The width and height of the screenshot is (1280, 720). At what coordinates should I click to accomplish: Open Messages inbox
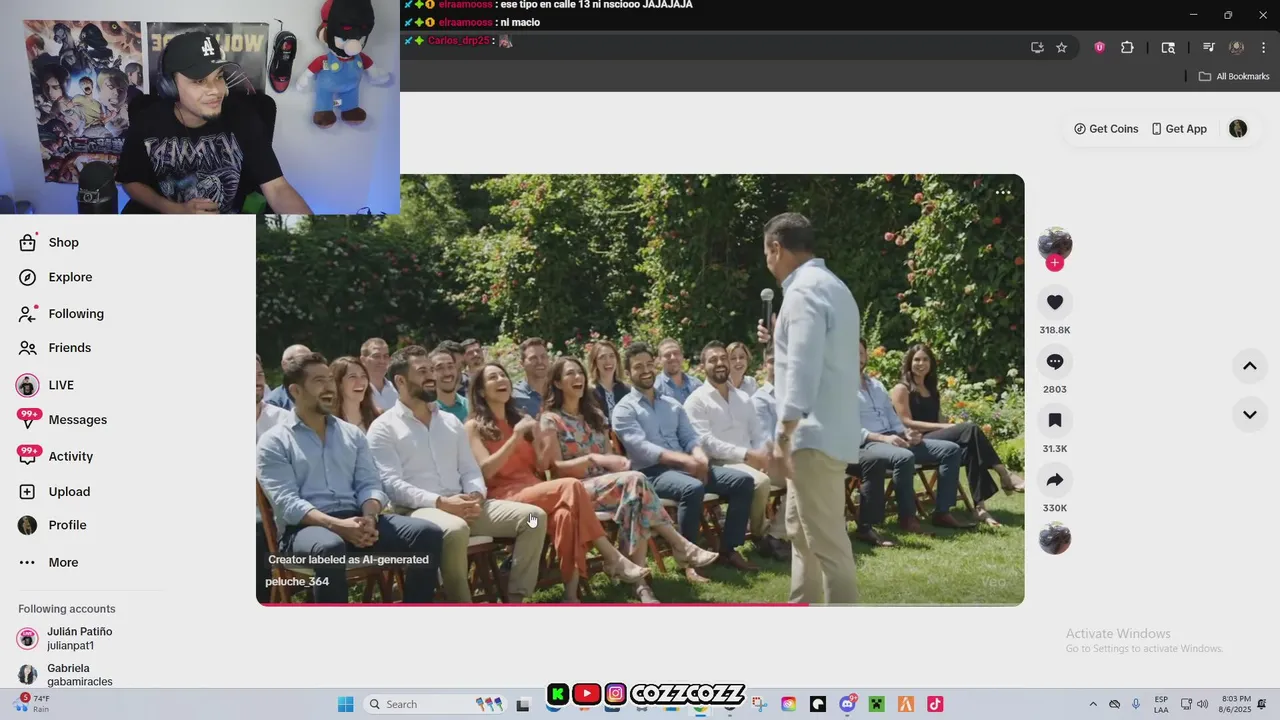coord(62,420)
